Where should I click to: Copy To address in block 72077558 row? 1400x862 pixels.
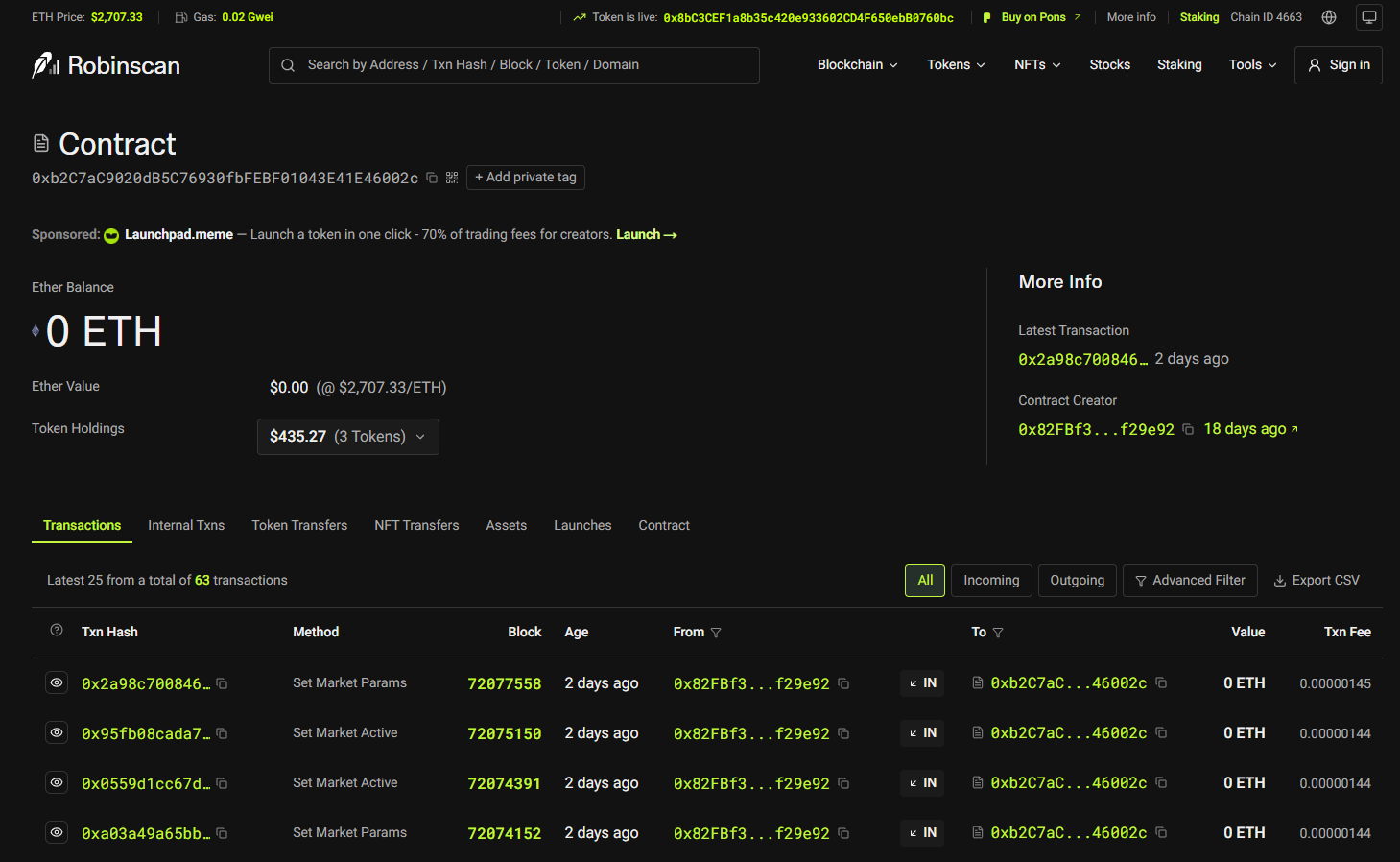1161,682
